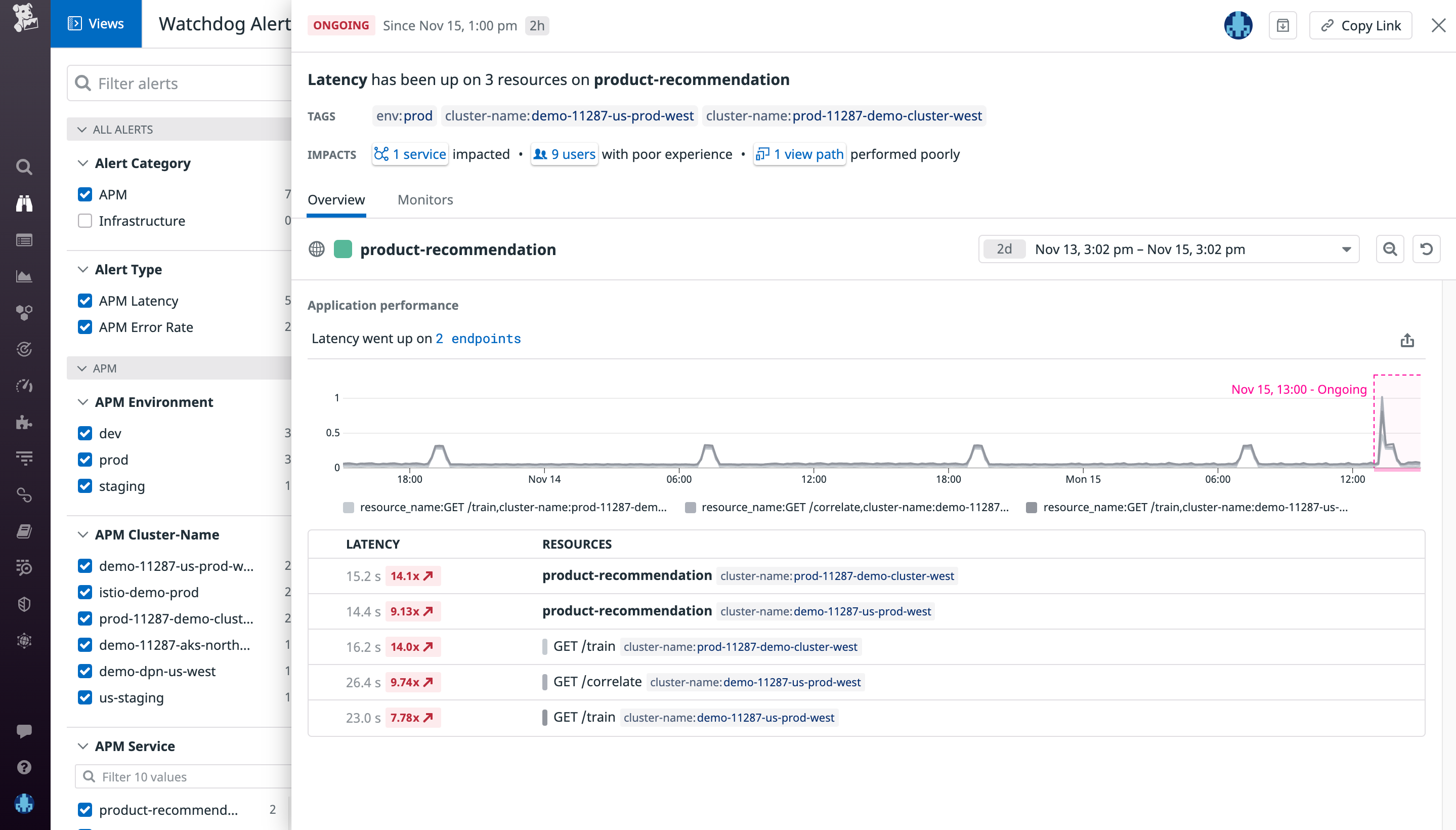Select the Watchdog binoculars icon
The width and height of the screenshot is (1456, 830).
click(24, 203)
